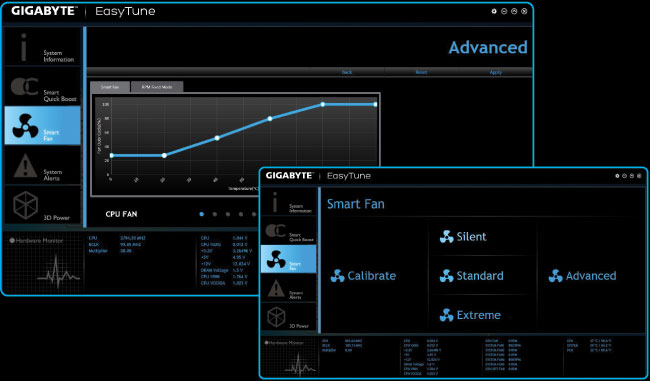Viewport: 650px width, 381px height.
Task: Click the Hardware Monitor dot in the front window
Action: [267, 343]
